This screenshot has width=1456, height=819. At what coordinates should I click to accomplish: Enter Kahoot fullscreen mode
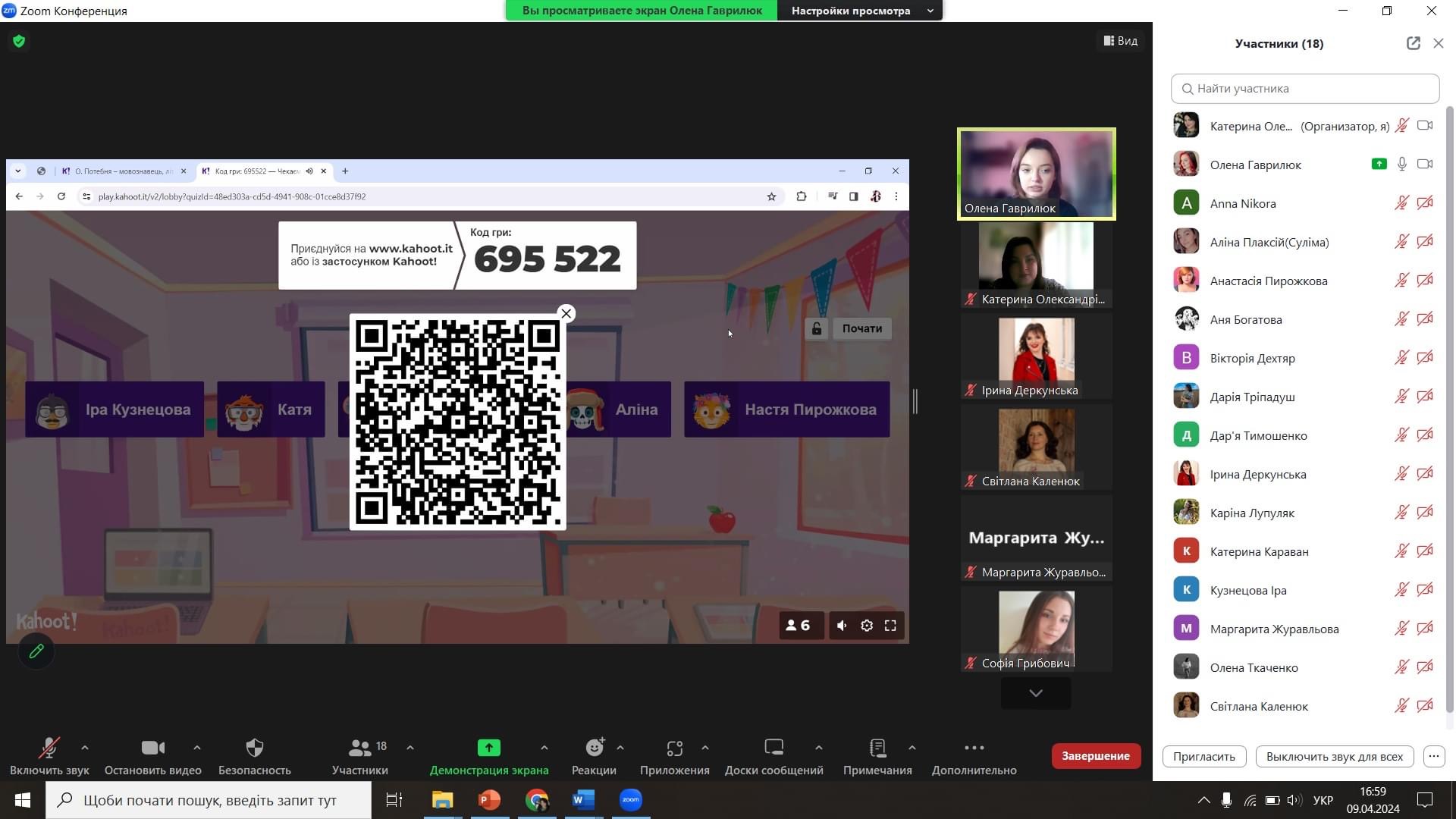891,626
